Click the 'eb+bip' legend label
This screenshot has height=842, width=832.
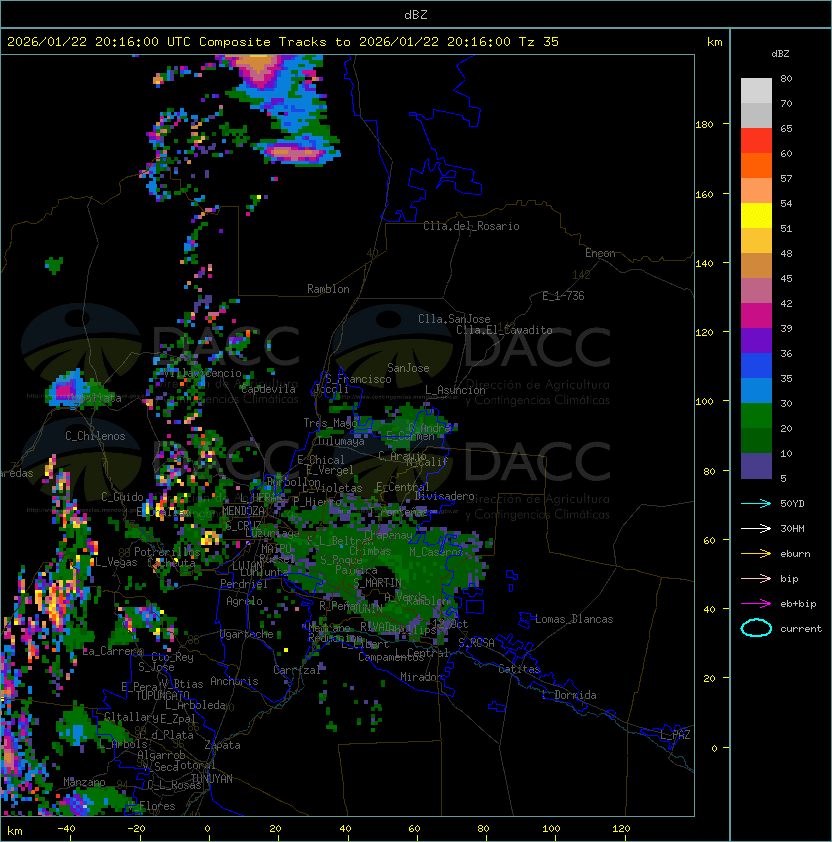(798, 604)
